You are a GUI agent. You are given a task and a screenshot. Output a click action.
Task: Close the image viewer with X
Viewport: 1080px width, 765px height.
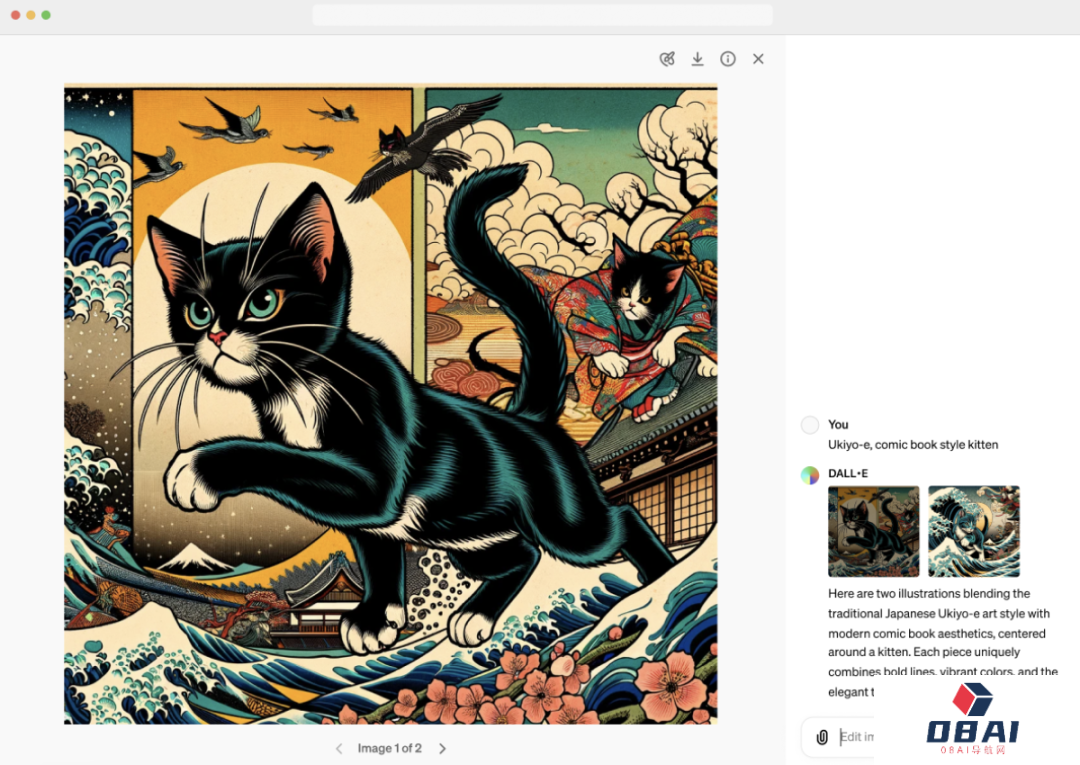758,59
